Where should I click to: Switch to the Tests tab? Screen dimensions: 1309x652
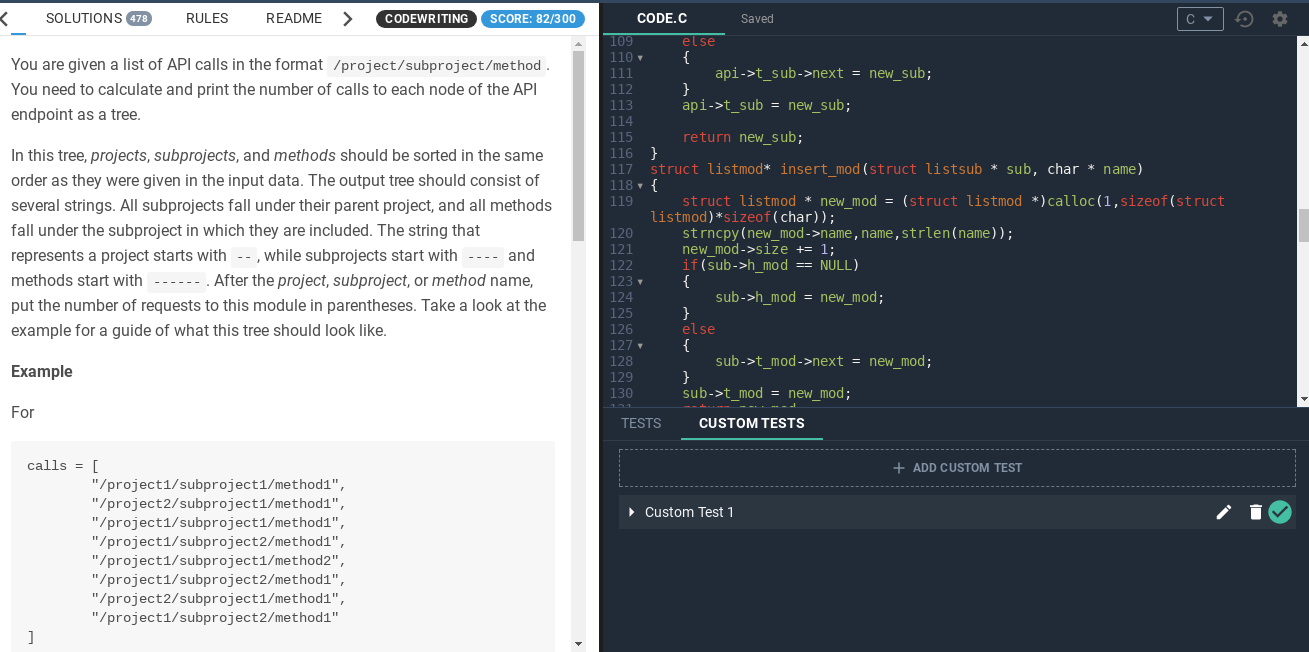click(641, 423)
